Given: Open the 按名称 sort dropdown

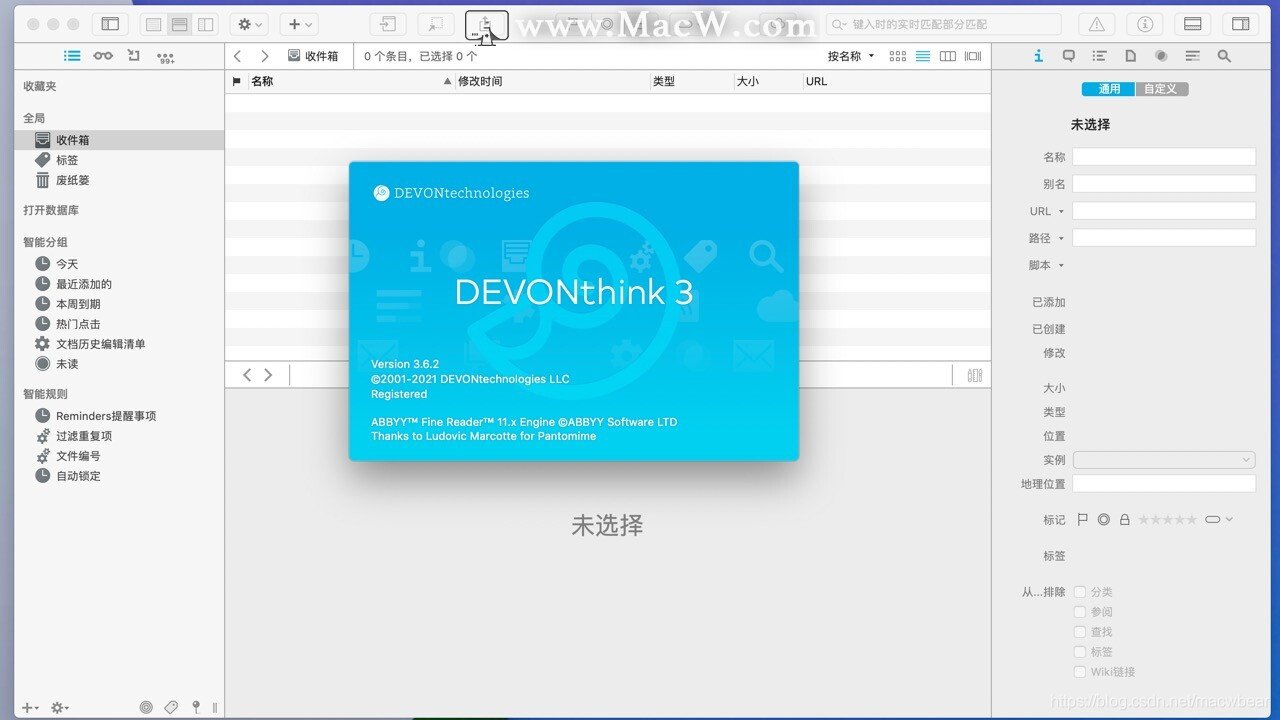Looking at the screenshot, I should pos(851,56).
